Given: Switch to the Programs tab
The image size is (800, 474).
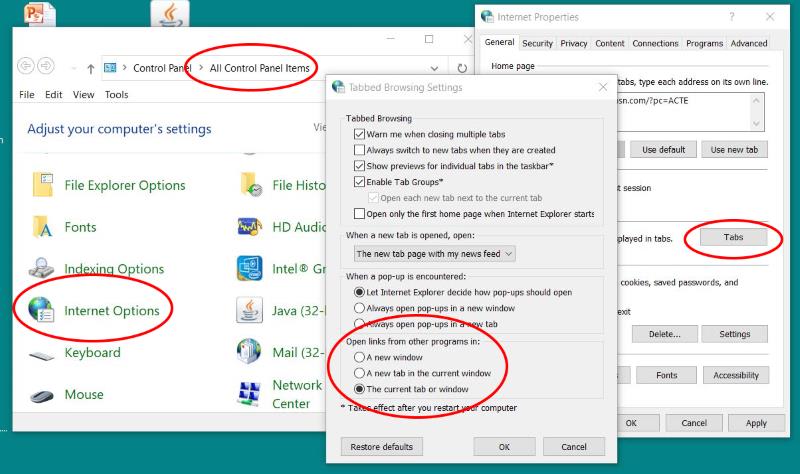Looking at the screenshot, I should point(704,43).
